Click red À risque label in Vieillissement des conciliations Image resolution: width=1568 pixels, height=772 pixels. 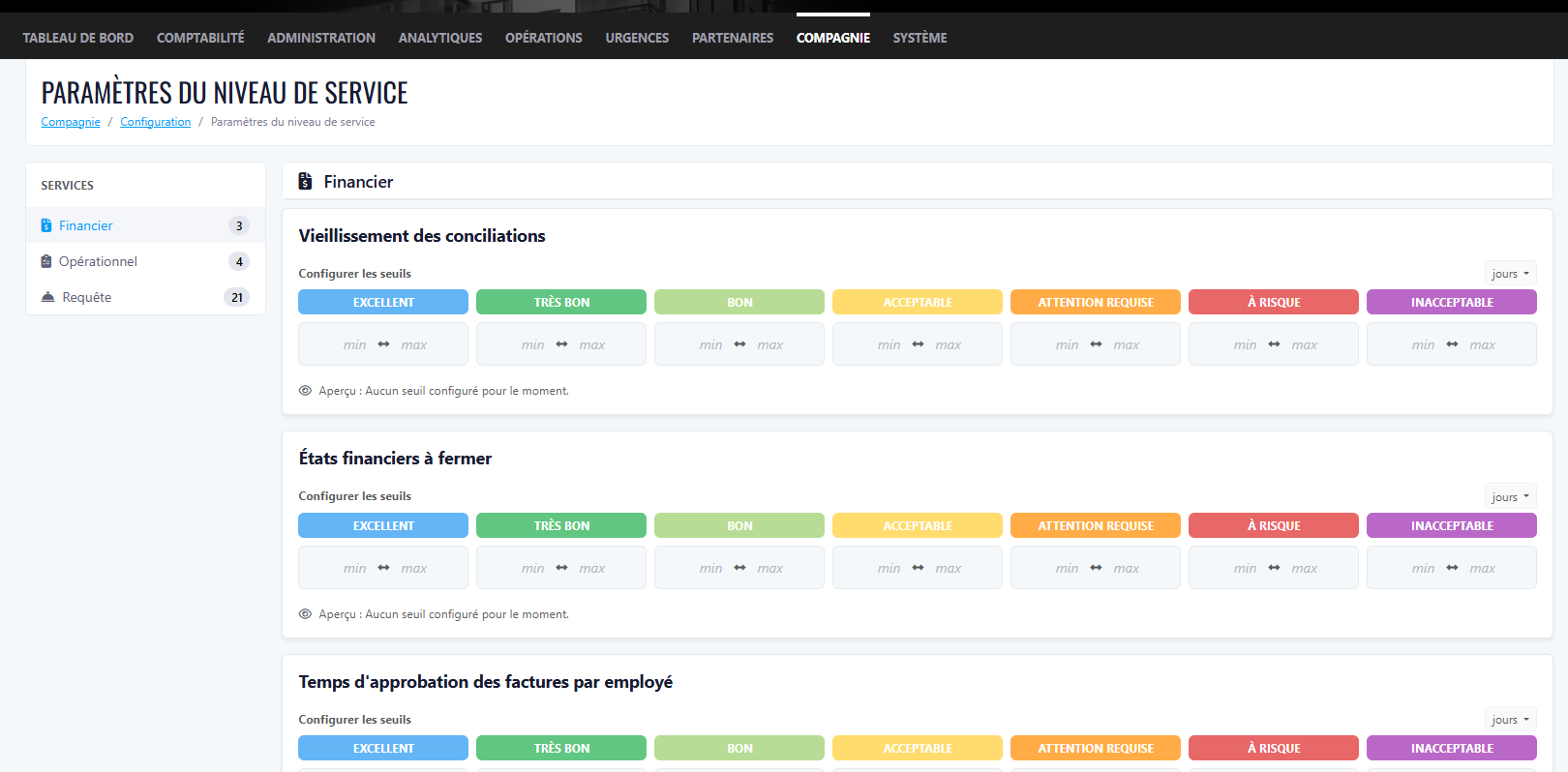pos(1274,302)
